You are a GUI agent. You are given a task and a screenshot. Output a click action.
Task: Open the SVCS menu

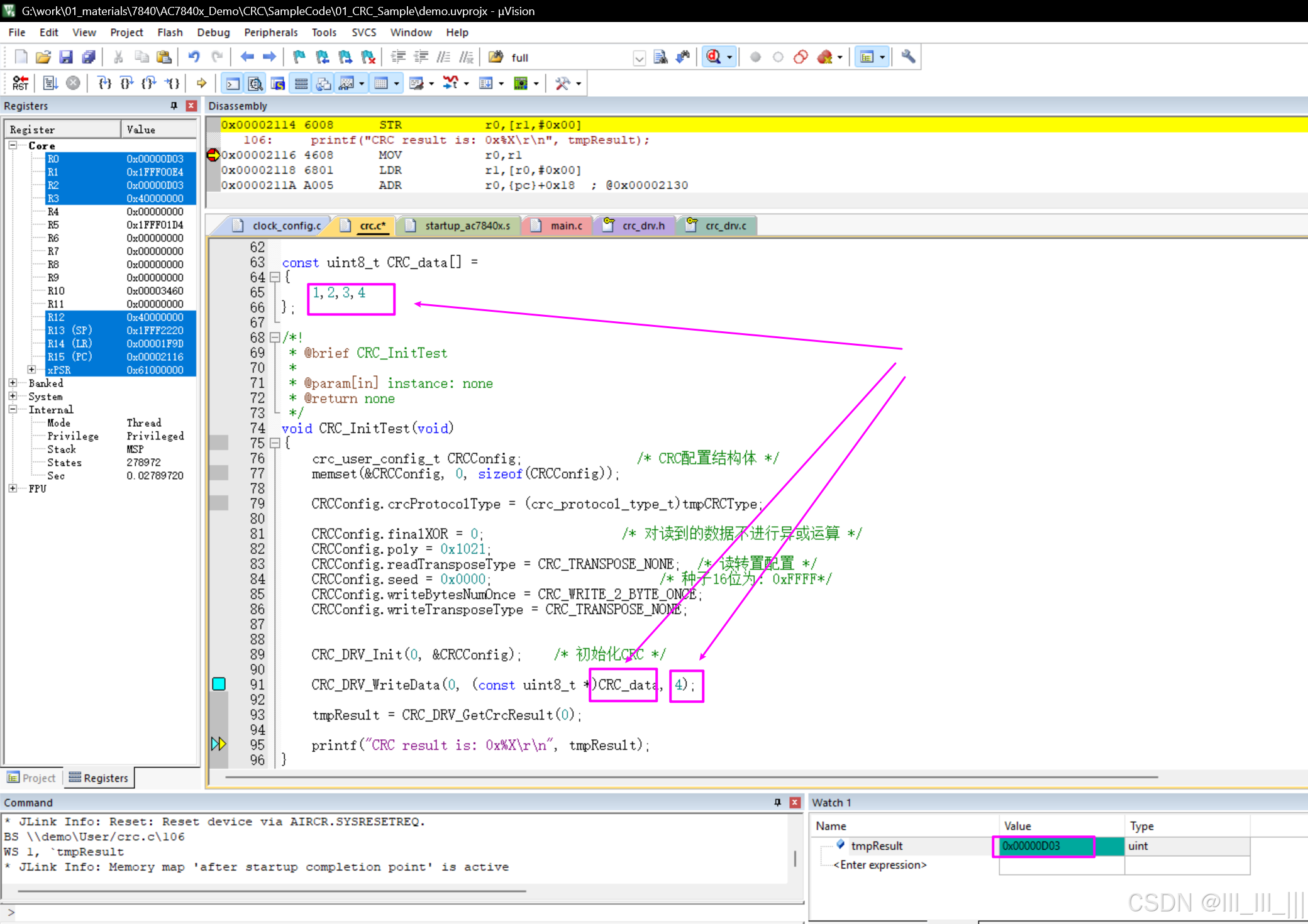coord(363,33)
